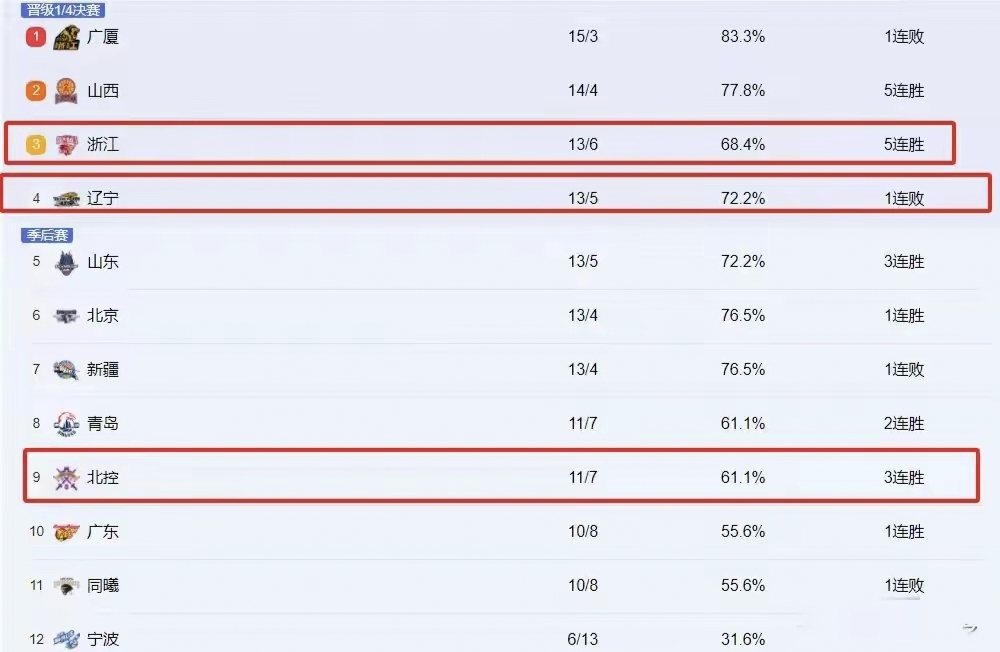Click the 山西 team logo icon
The image size is (1000, 652).
(66, 91)
